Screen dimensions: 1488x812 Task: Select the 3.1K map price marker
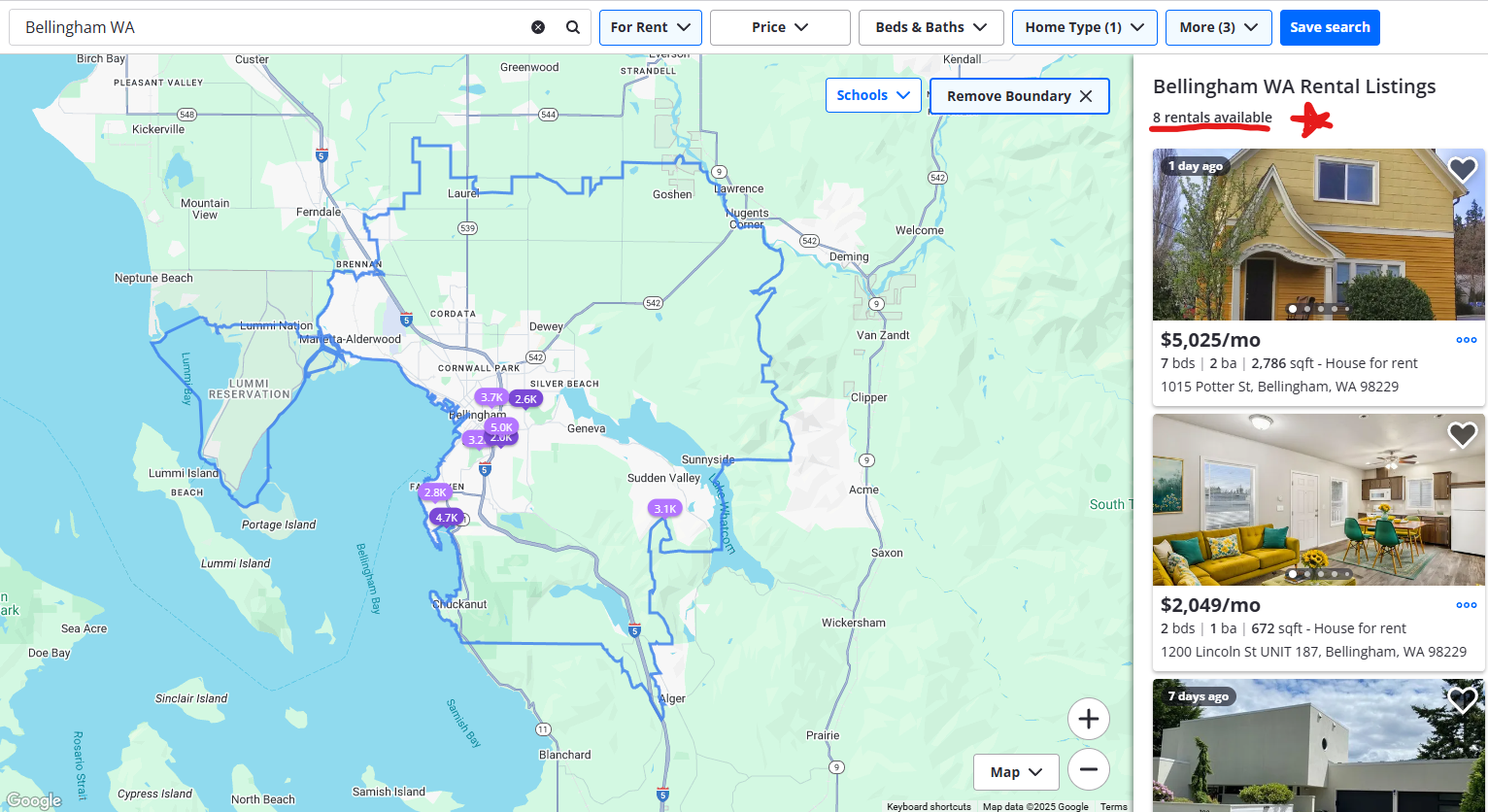pyautogui.click(x=665, y=509)
